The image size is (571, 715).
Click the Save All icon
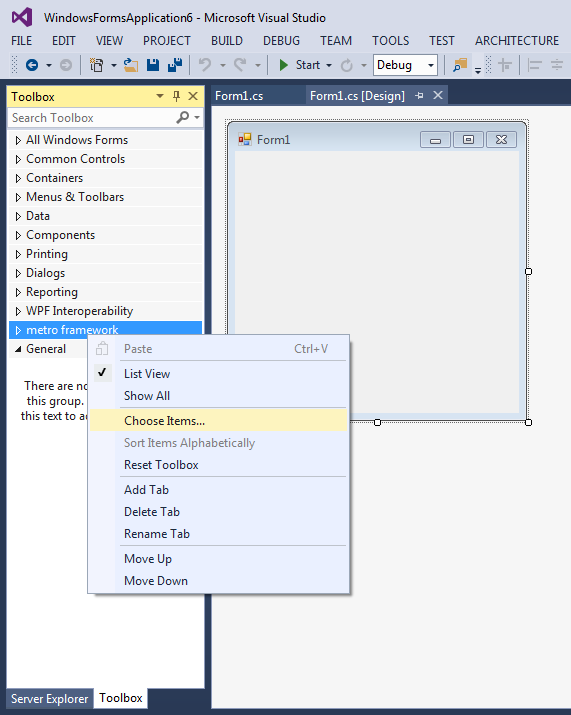[x=175, y=65]
